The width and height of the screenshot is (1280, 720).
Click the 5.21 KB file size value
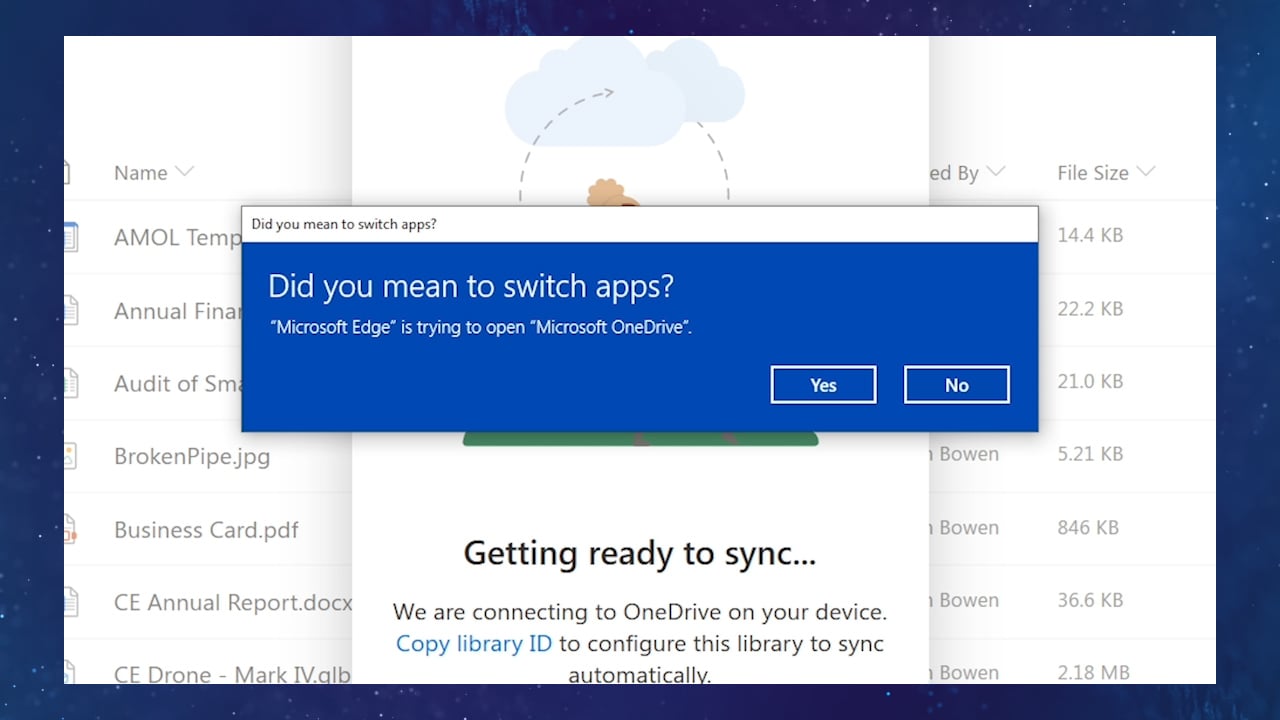1090,454
